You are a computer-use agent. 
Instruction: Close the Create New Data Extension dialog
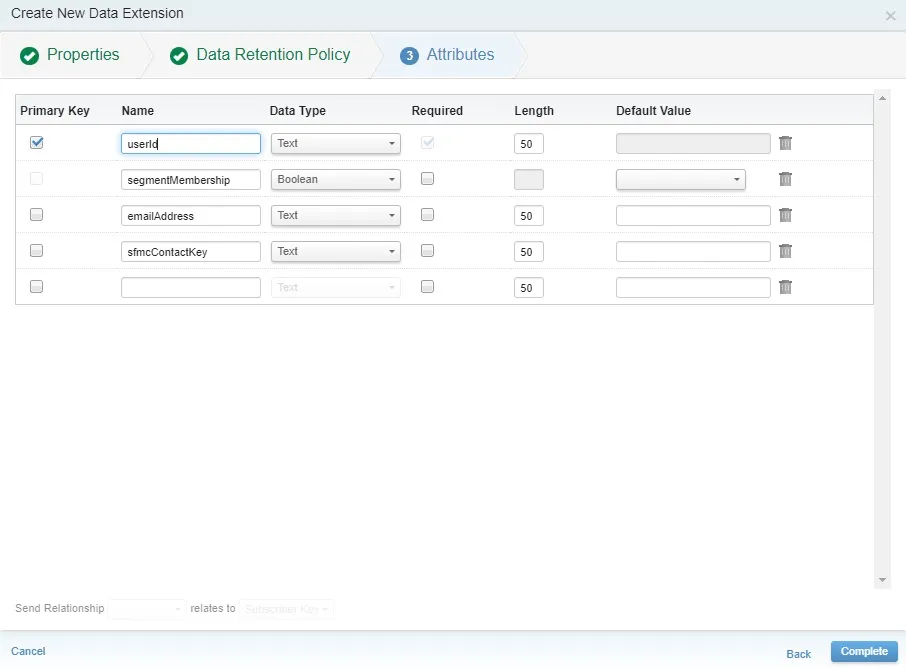coord(890,15)
